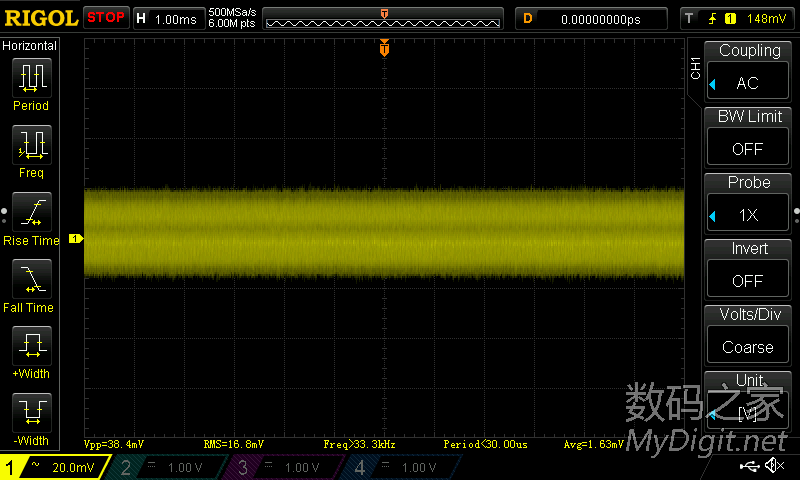Click the STOP run status indicator
Viewport: 800px width, 480px height.
coord(106,17)
